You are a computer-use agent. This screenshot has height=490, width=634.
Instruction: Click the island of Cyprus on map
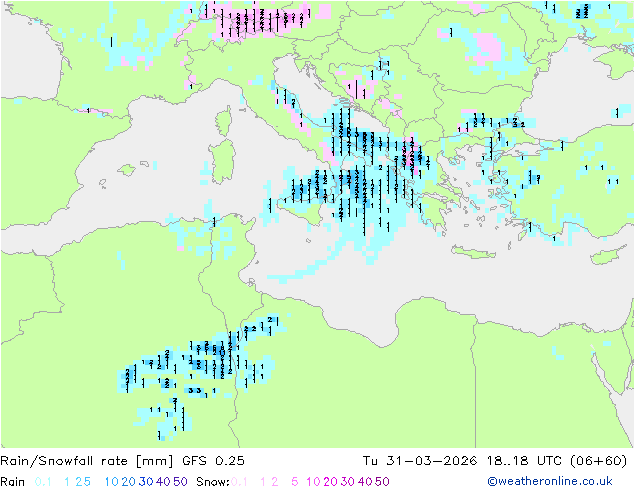[x=609, y=256]
